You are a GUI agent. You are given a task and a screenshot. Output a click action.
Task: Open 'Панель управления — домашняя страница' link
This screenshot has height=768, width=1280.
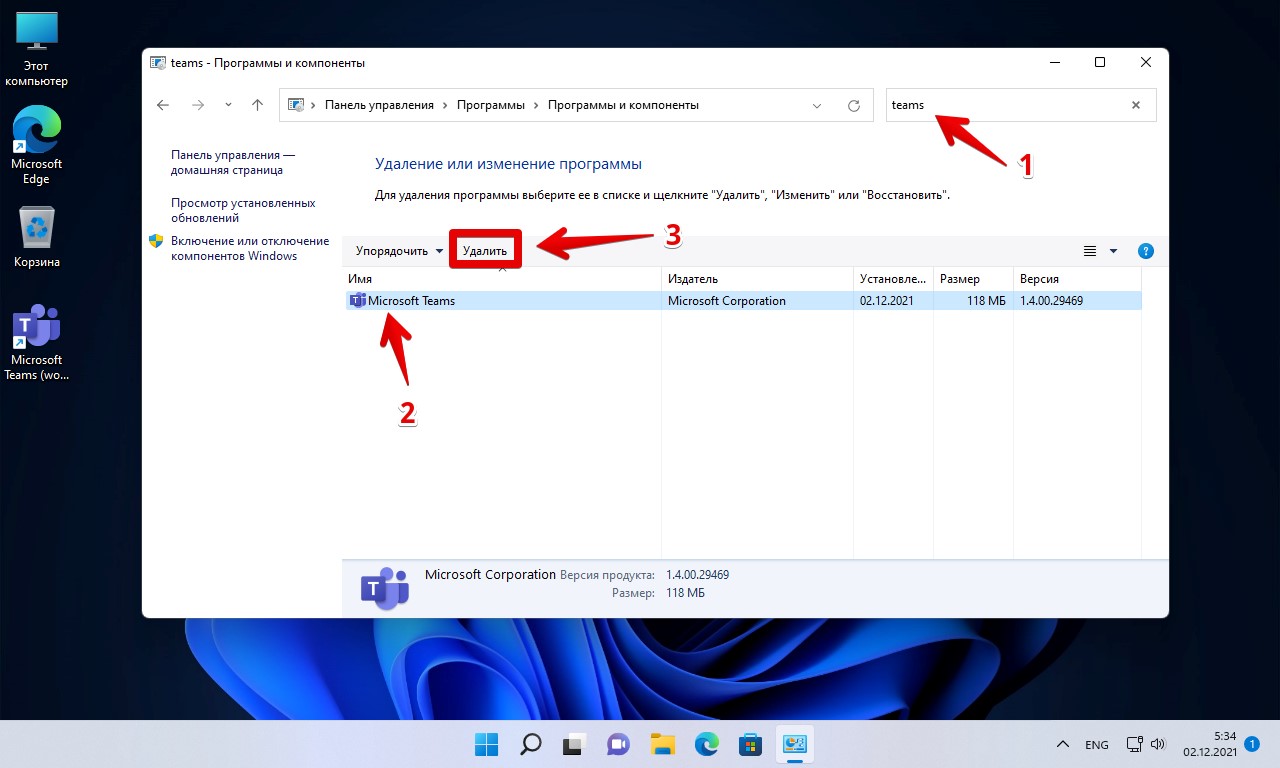[x=233, y=163]
